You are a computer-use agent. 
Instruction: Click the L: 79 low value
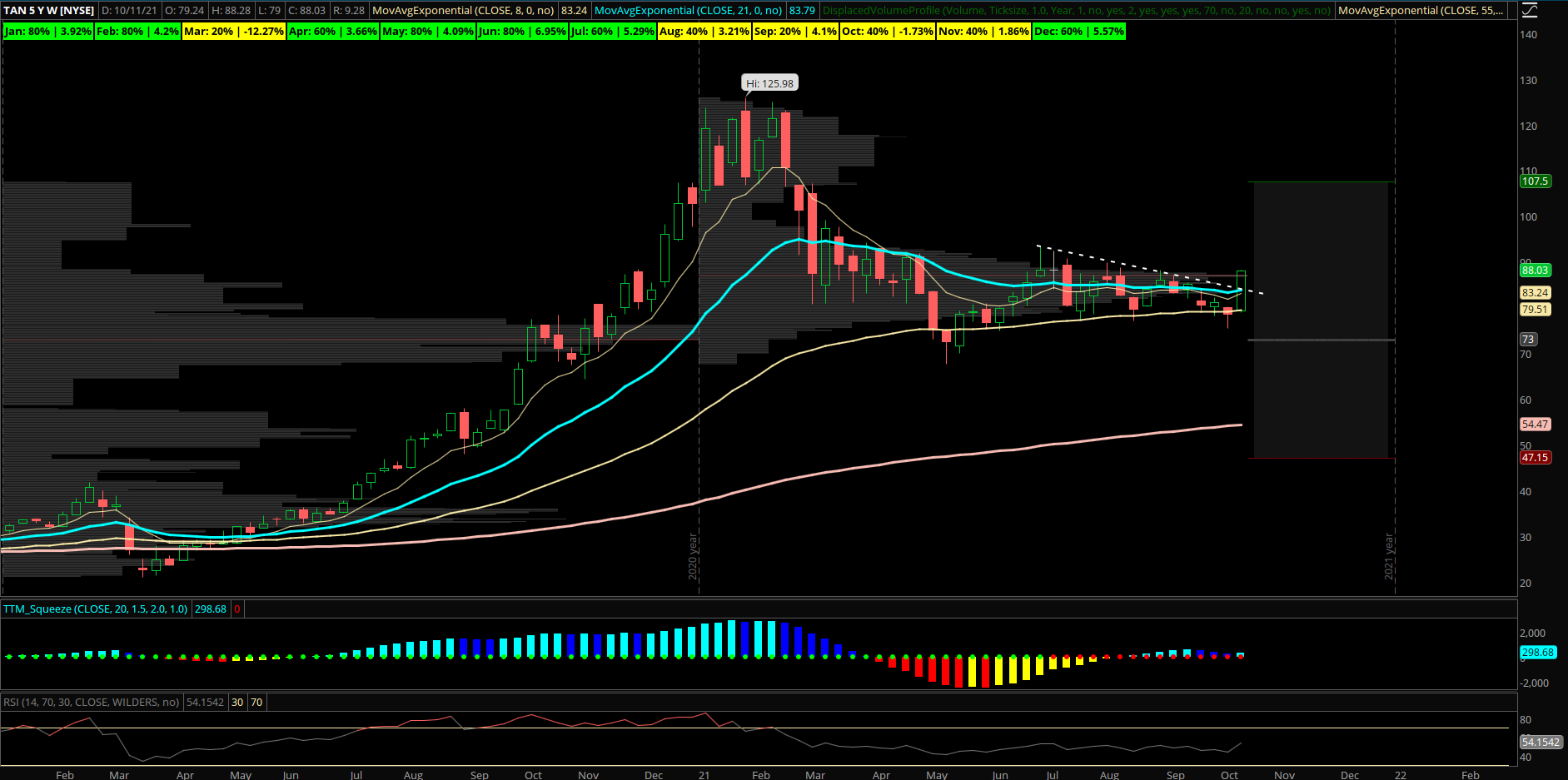pos(269,11)
